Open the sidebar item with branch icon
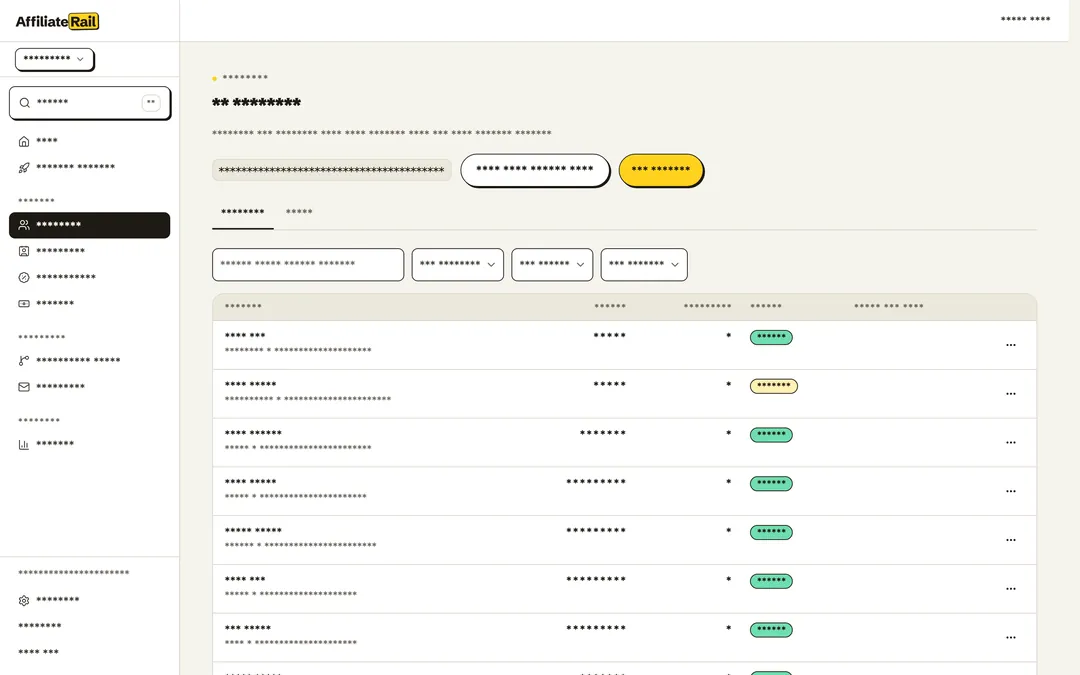Screen dimensions: 1080x675 (90, 361)
